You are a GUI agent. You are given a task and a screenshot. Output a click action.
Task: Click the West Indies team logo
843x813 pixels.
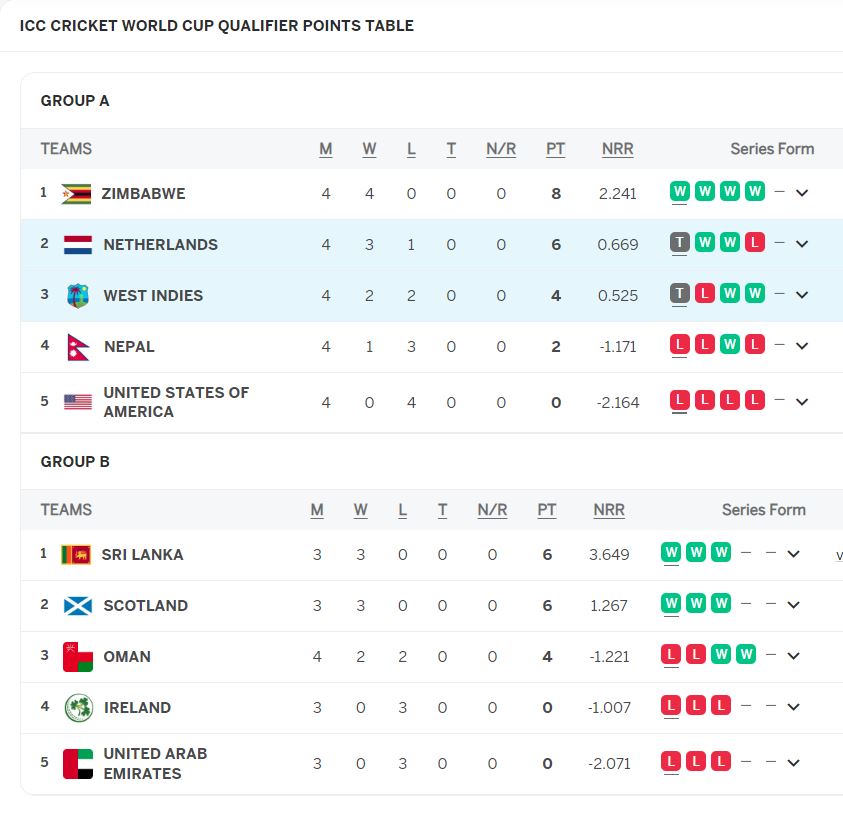tap(78, 296)
